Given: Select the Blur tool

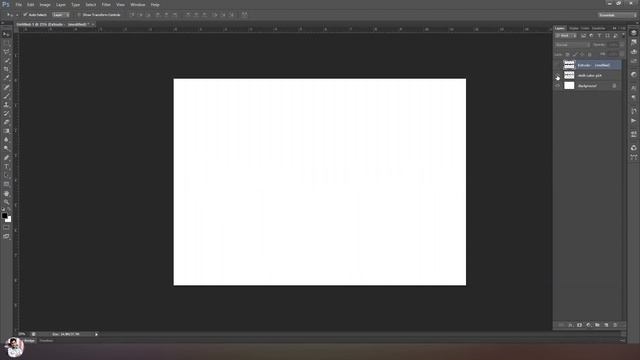Looking at the screenshot, I should coord(6,140).
